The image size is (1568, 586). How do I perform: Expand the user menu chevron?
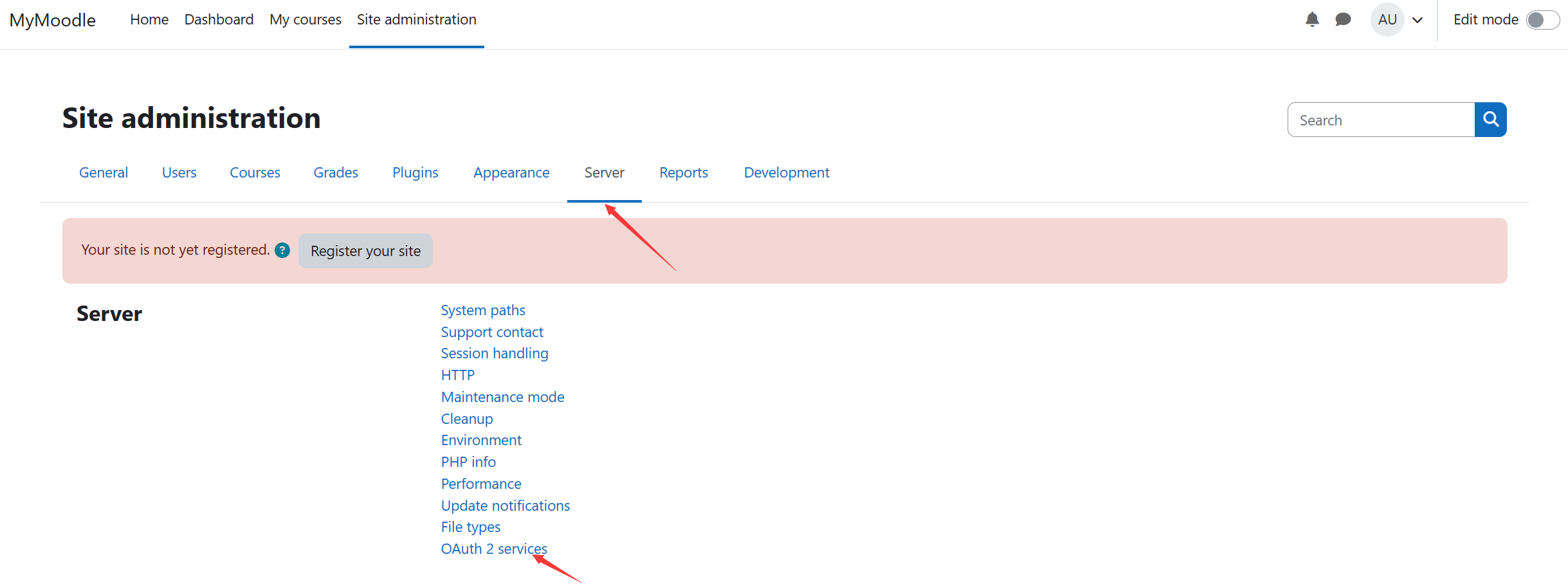[1418, 20]
